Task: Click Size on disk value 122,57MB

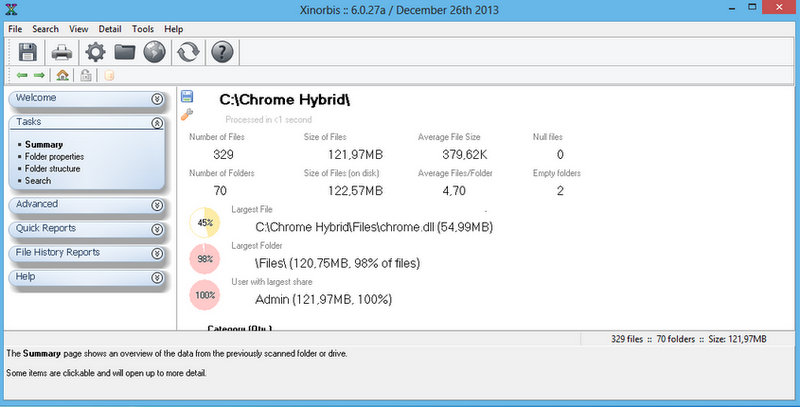Action: click(x=355, y=191)
